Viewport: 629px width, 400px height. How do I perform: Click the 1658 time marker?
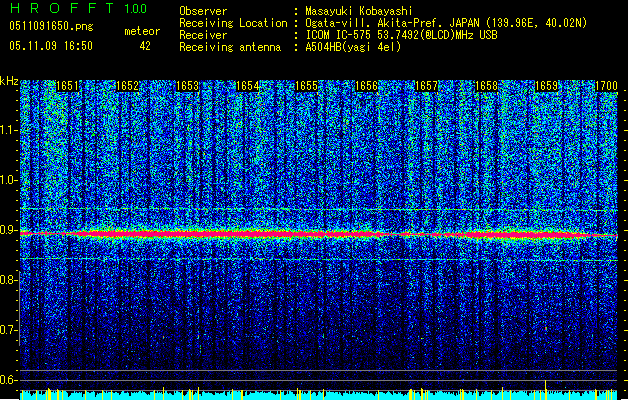pos(486,87)
